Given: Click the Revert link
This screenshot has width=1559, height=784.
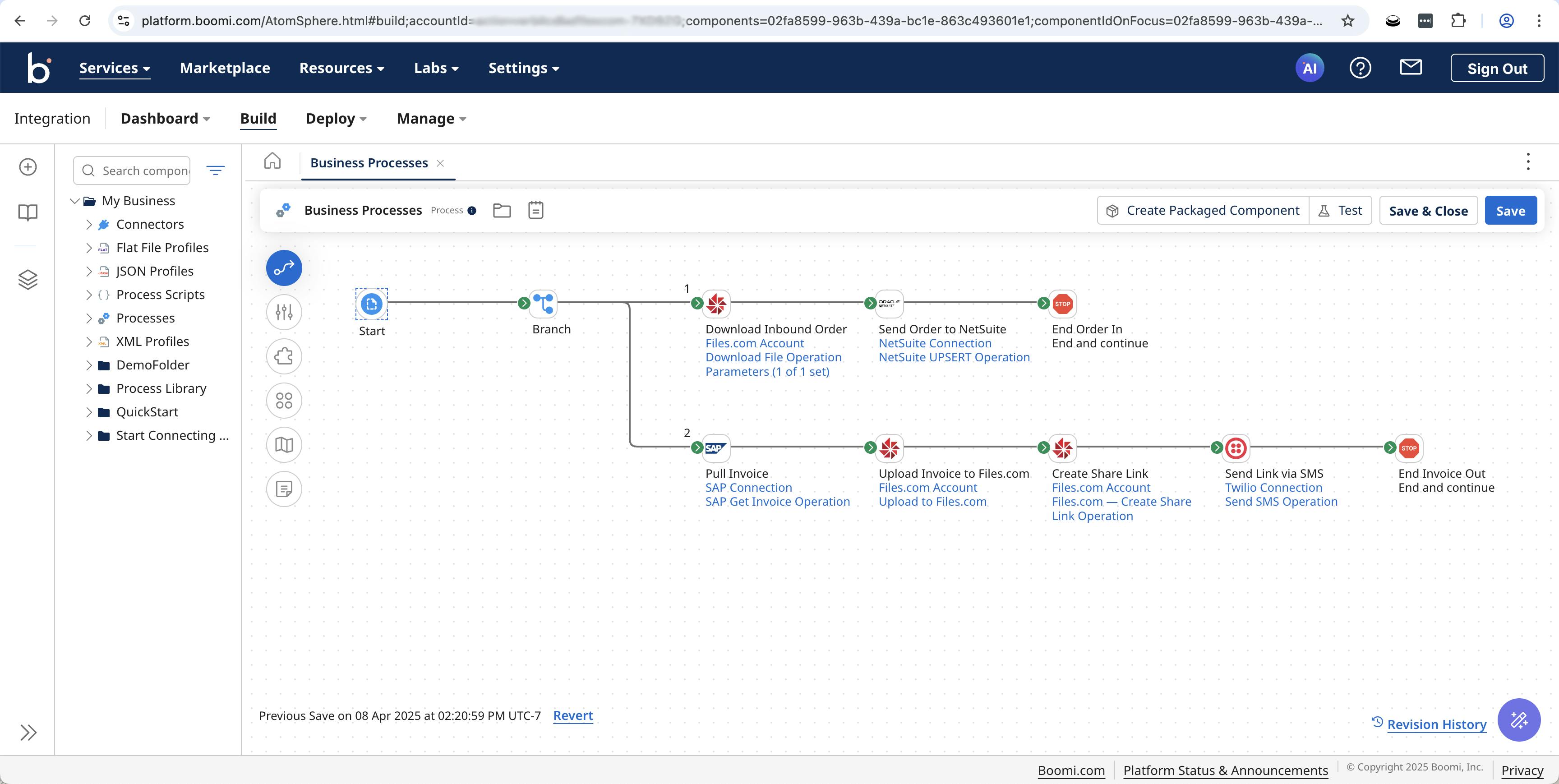Looking at the screenshot, I should pos(572,715).
